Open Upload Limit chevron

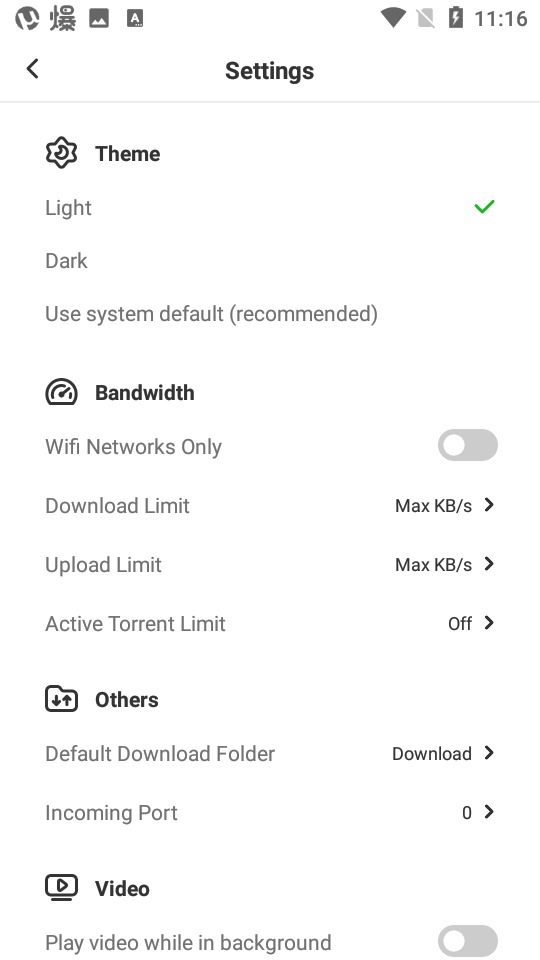coord(489,564)
